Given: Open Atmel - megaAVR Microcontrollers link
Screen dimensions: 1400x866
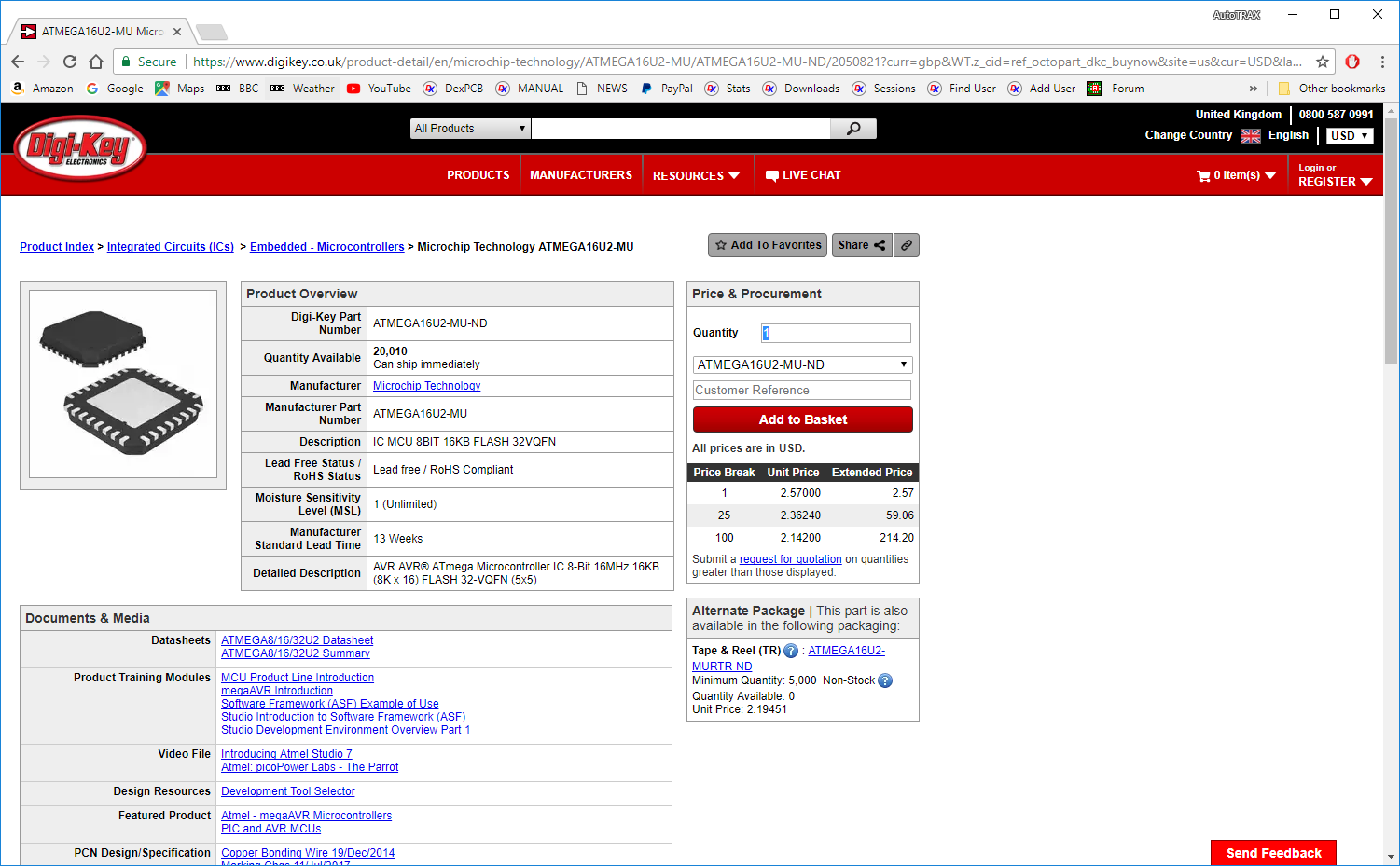Looking at the screenshot, I should 306,816.
